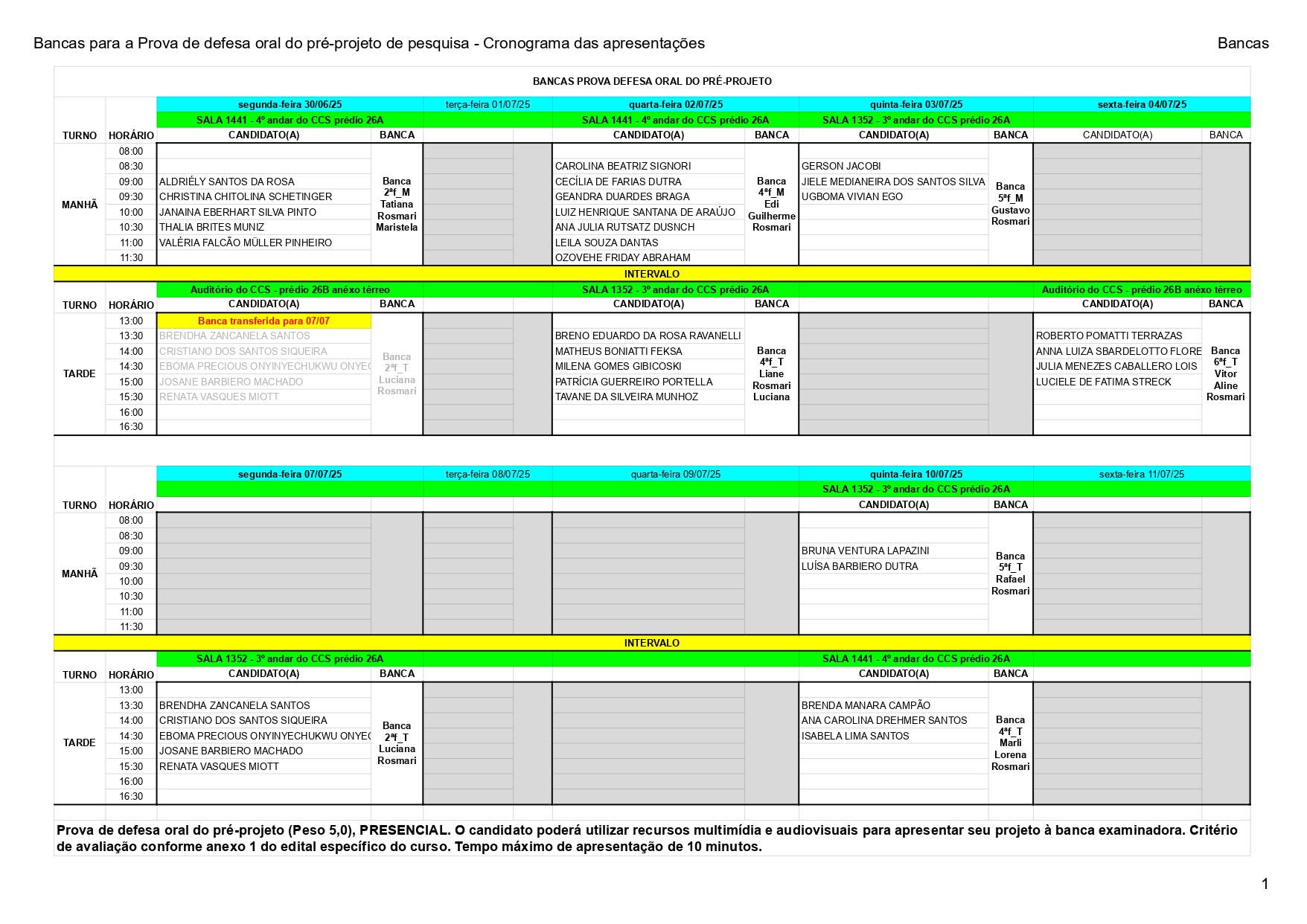Click the 'quinta-feira 10/07/25' date header
The image size is (1307, 924).
[x=915, y=475]
